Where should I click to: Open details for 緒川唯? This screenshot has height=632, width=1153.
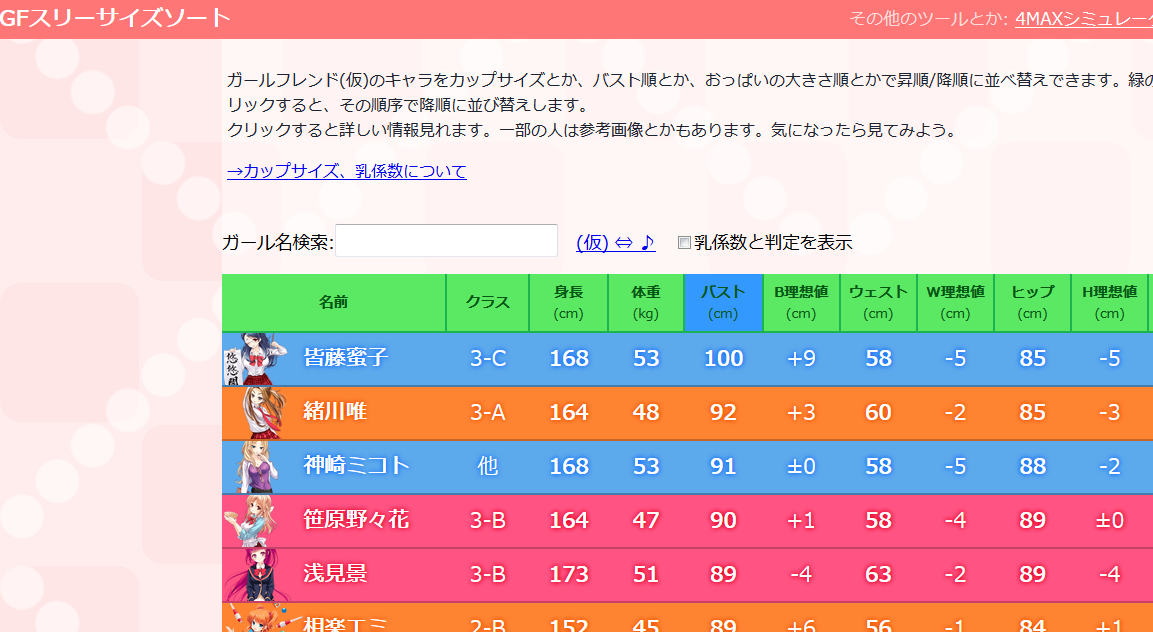pos(335,412)
